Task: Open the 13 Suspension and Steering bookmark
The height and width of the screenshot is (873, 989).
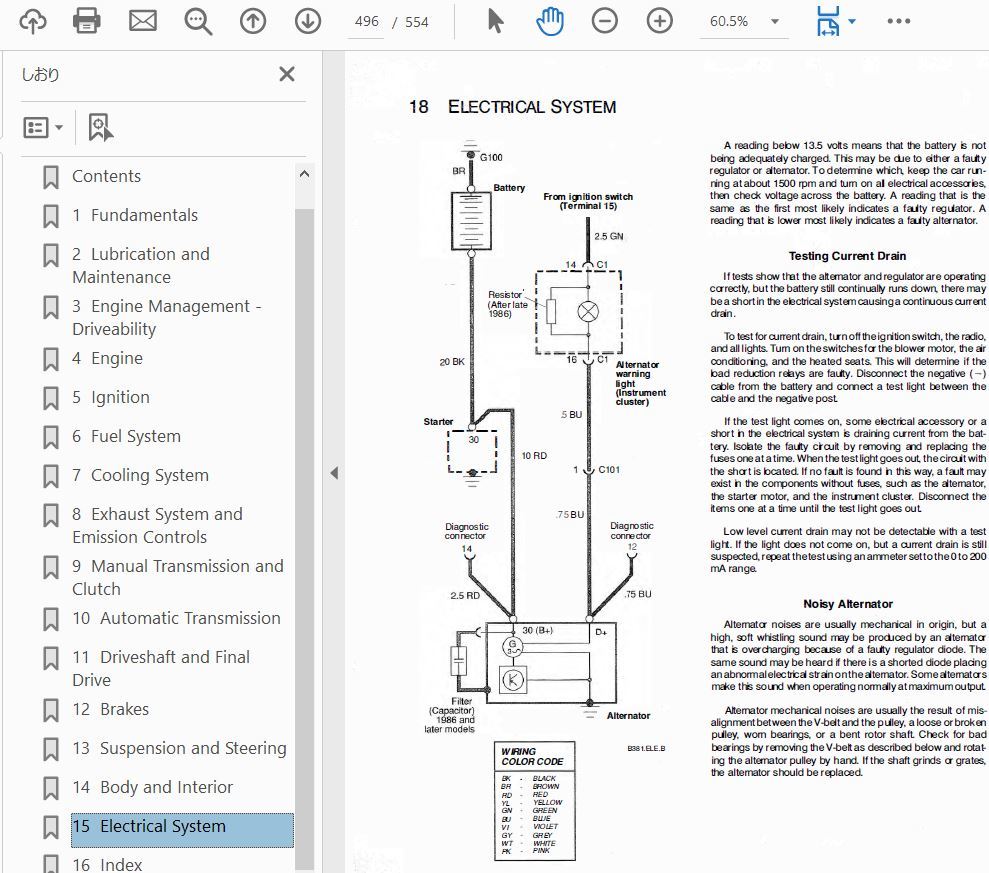Action: click(179, 748)
